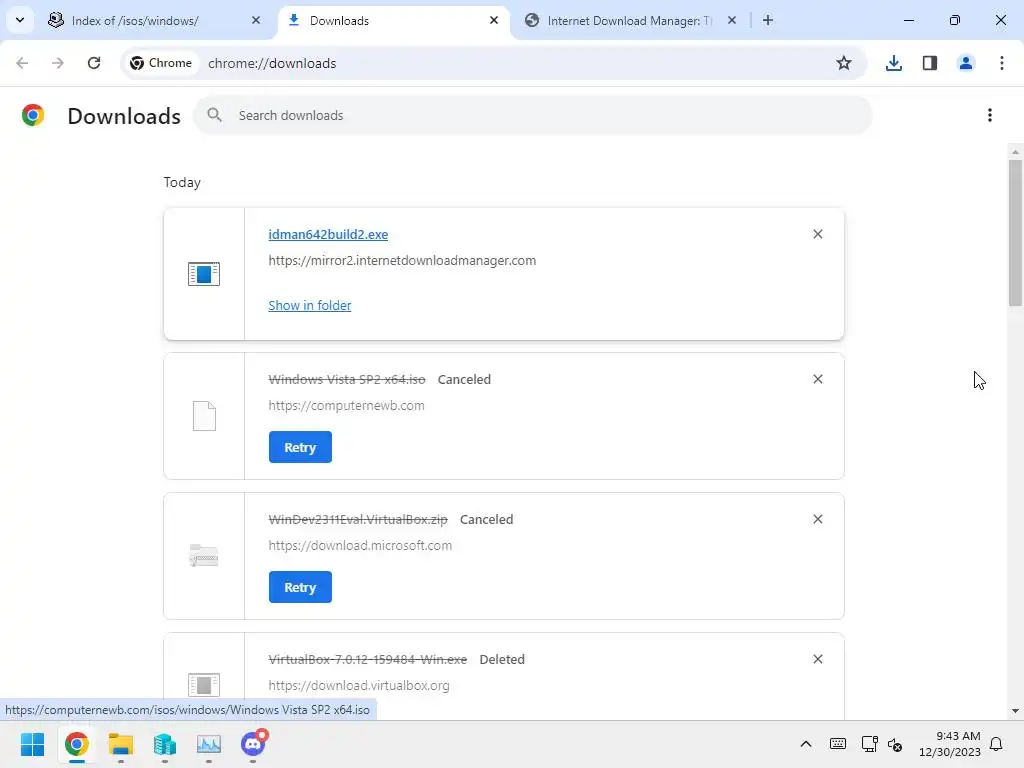Click the mirror2.internetdownloadmanager.com source text
Screen dimensions: 1024x768
(402, 261)
